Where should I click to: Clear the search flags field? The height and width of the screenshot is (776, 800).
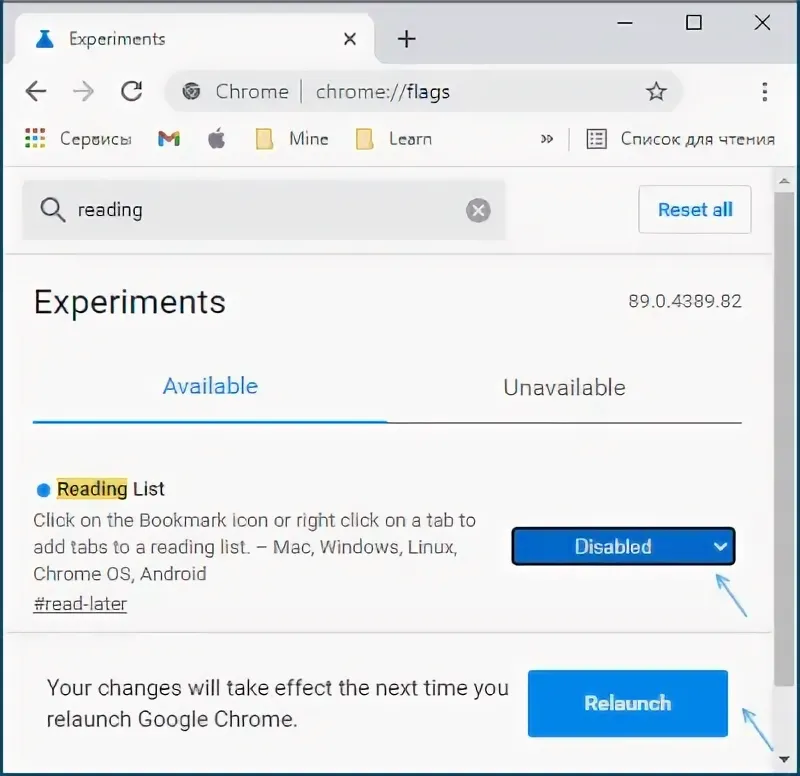point(478,210)
